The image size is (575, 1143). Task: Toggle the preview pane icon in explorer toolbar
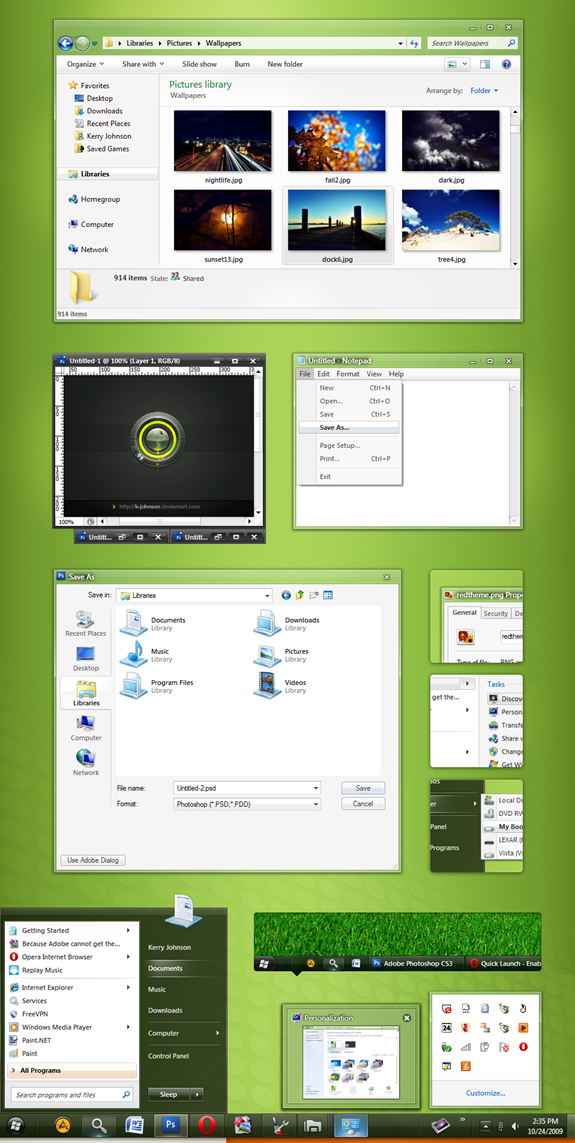coord(485,64)
